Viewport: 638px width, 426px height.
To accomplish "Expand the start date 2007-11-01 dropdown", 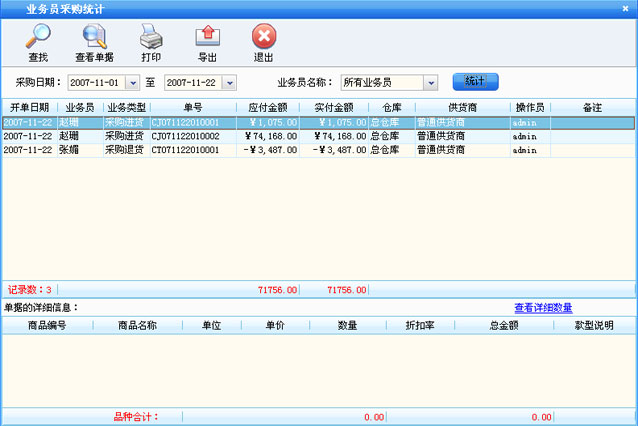I will click(x=132, y=82).
